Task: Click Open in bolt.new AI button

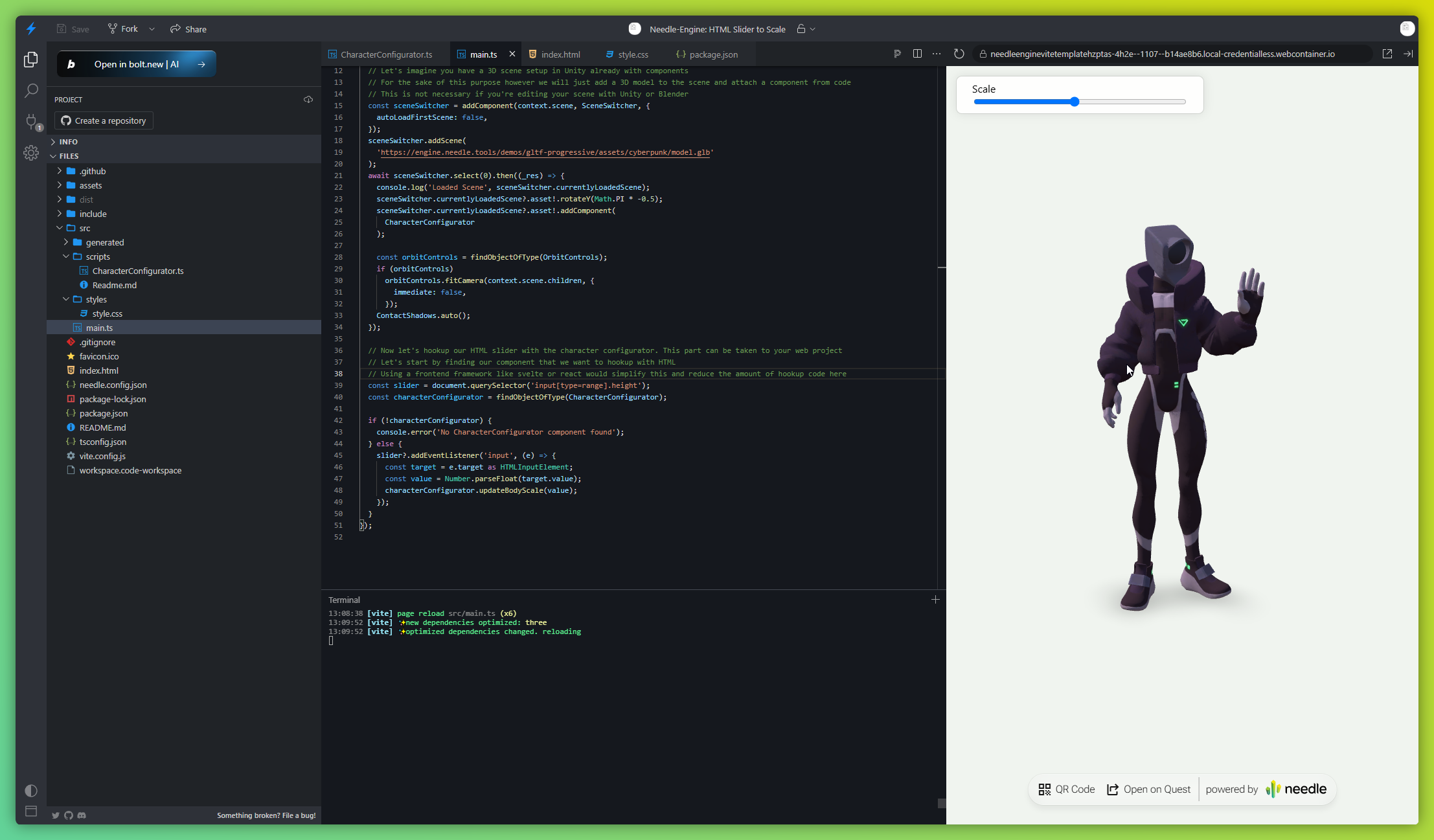Action: 136,64
